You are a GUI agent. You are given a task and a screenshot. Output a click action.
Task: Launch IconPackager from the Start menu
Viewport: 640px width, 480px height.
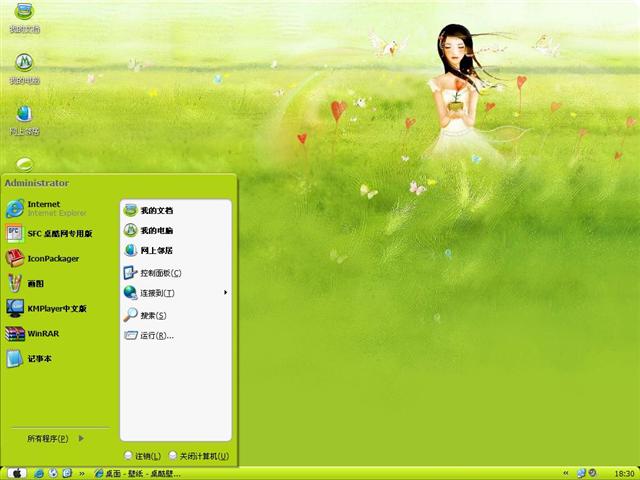tap(42, 258)
